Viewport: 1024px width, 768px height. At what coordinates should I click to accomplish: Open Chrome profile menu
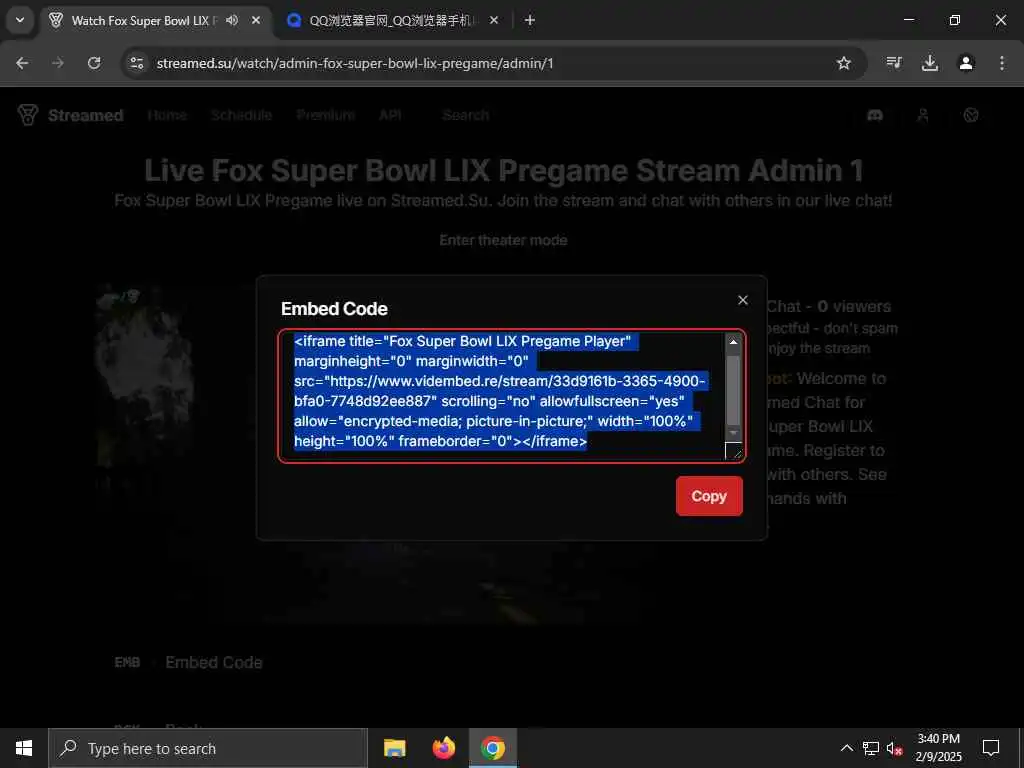click(966, 63)
